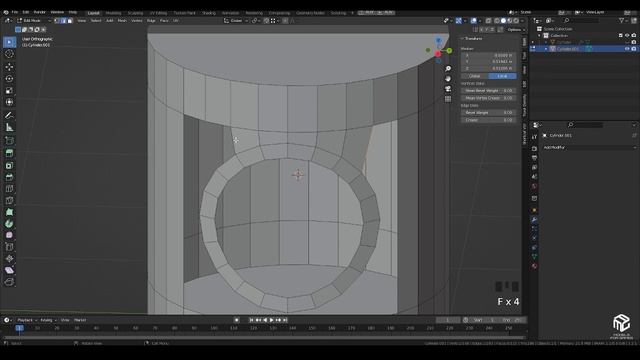Select the Move tool
The image size is (640, 360).
click(x=9, y=67)
